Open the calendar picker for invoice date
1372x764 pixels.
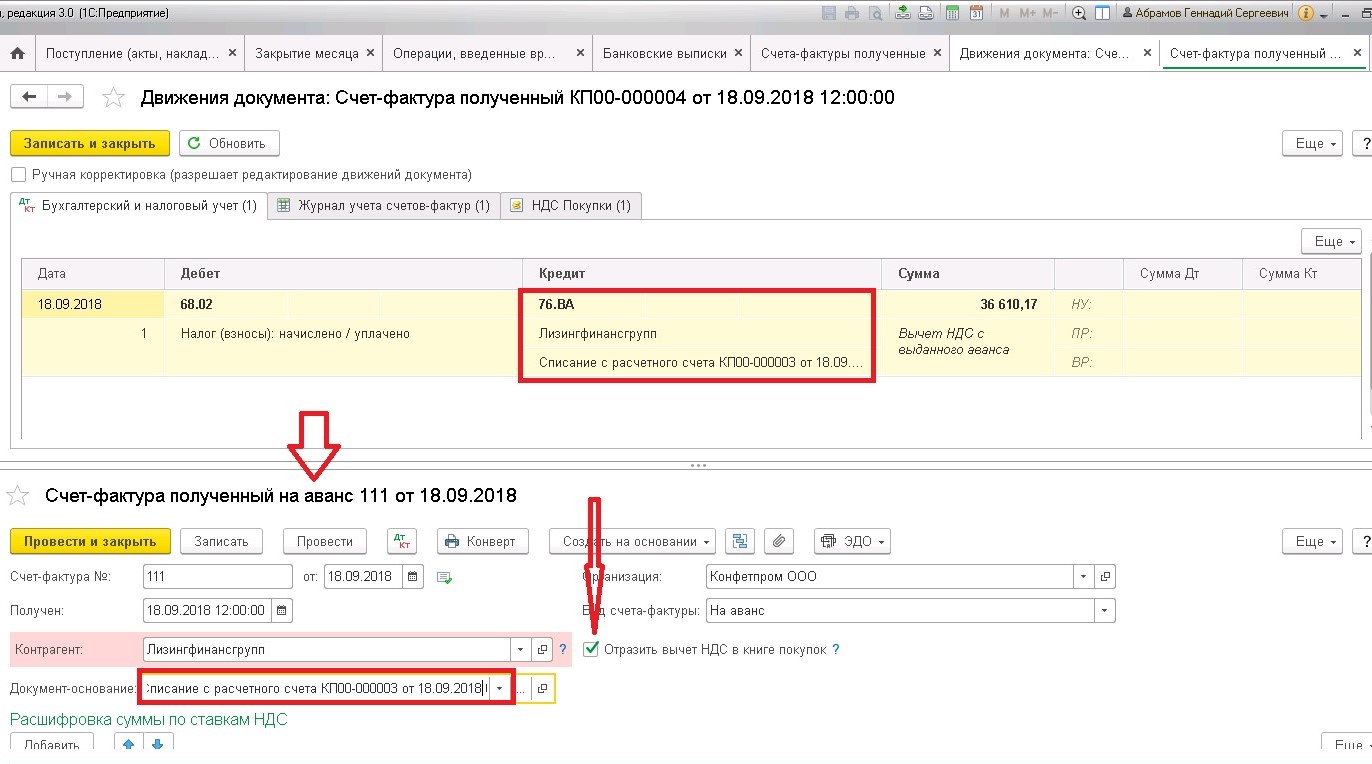point(414,577)
